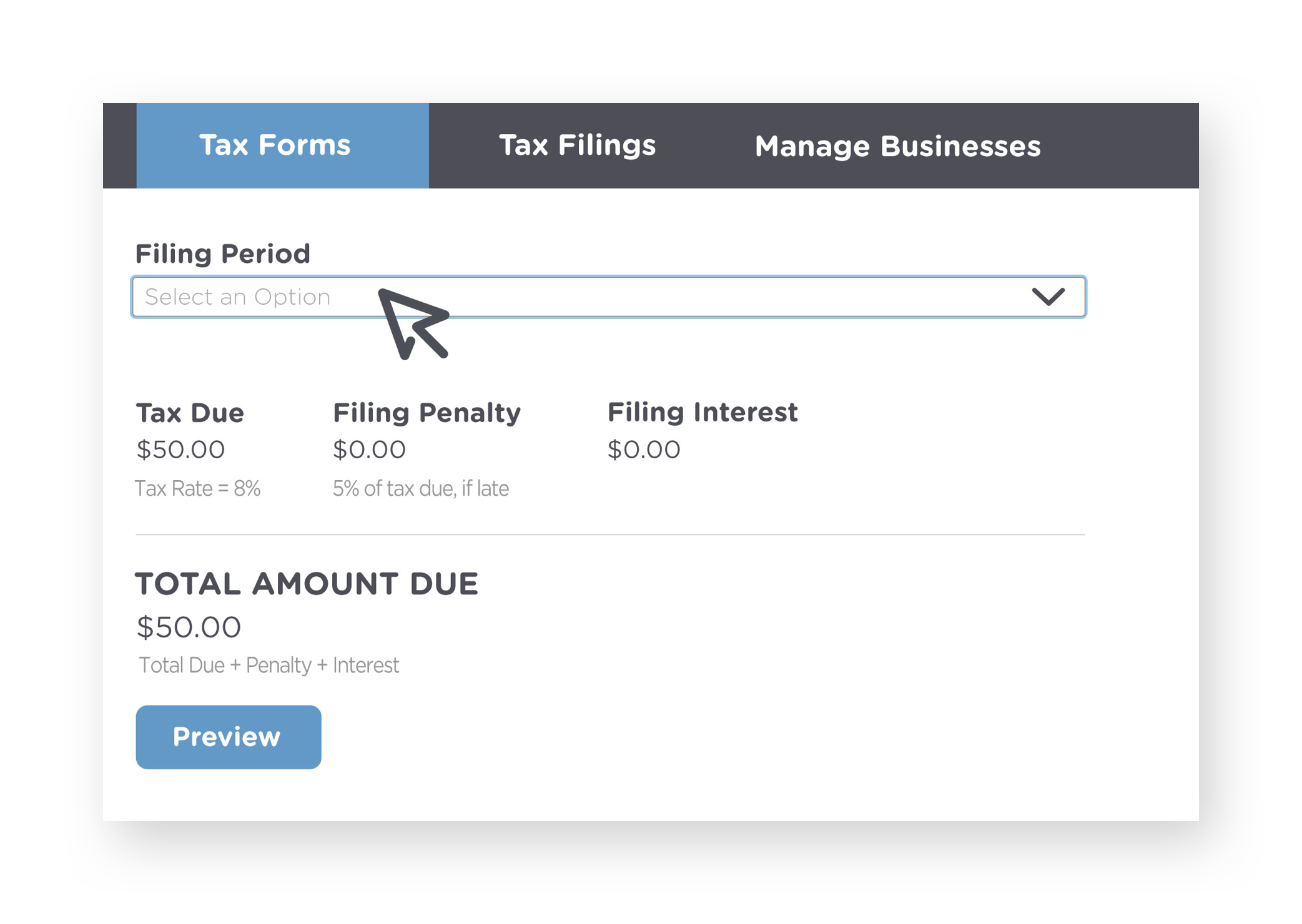Open the Tax Filings tab
This screenshot has width=1302, height=924.
pos(577,145)
